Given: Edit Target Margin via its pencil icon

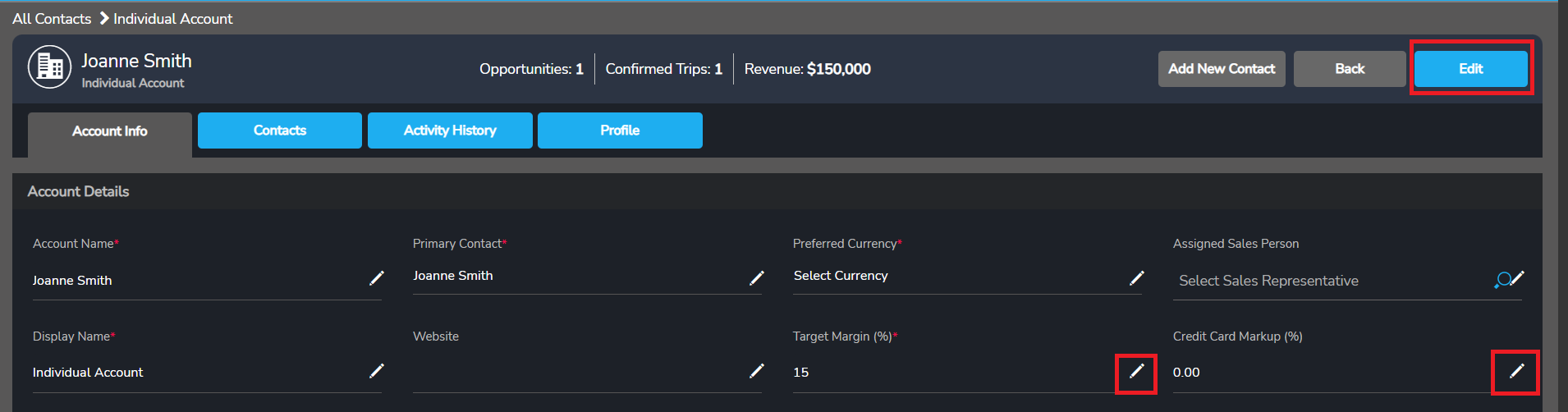Looking at the screenshot, I should pos(1137,371).
